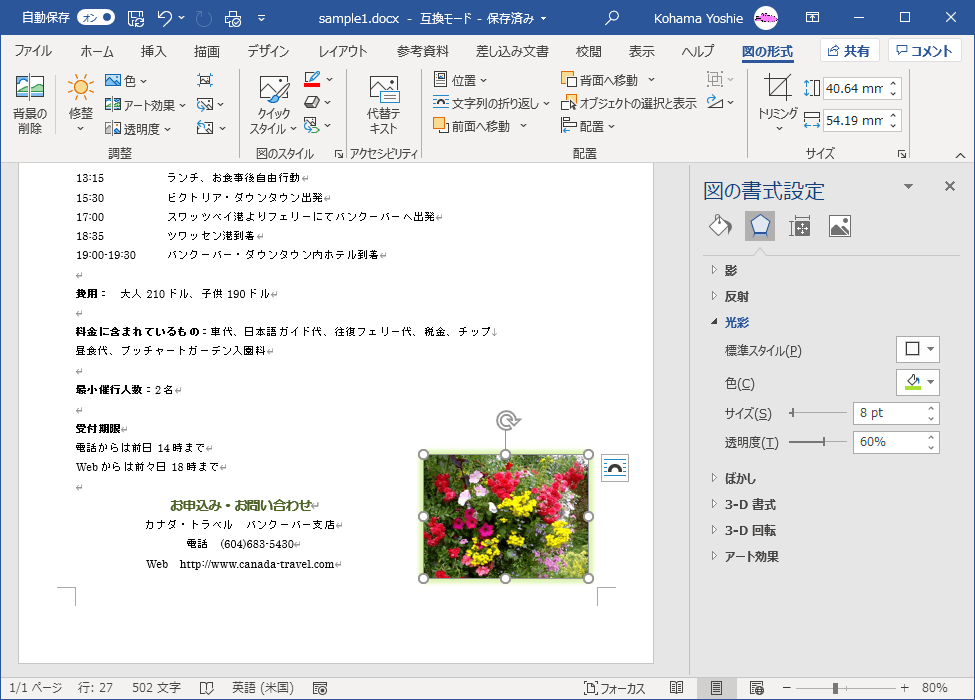975x700 pixels.
Task: Select the Effects pentagon tab icon
Action: (x=760, y=226)
